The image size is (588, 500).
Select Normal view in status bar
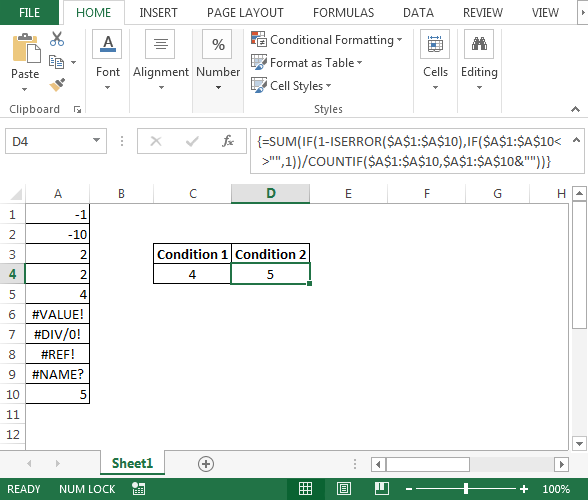coord(305,489)
